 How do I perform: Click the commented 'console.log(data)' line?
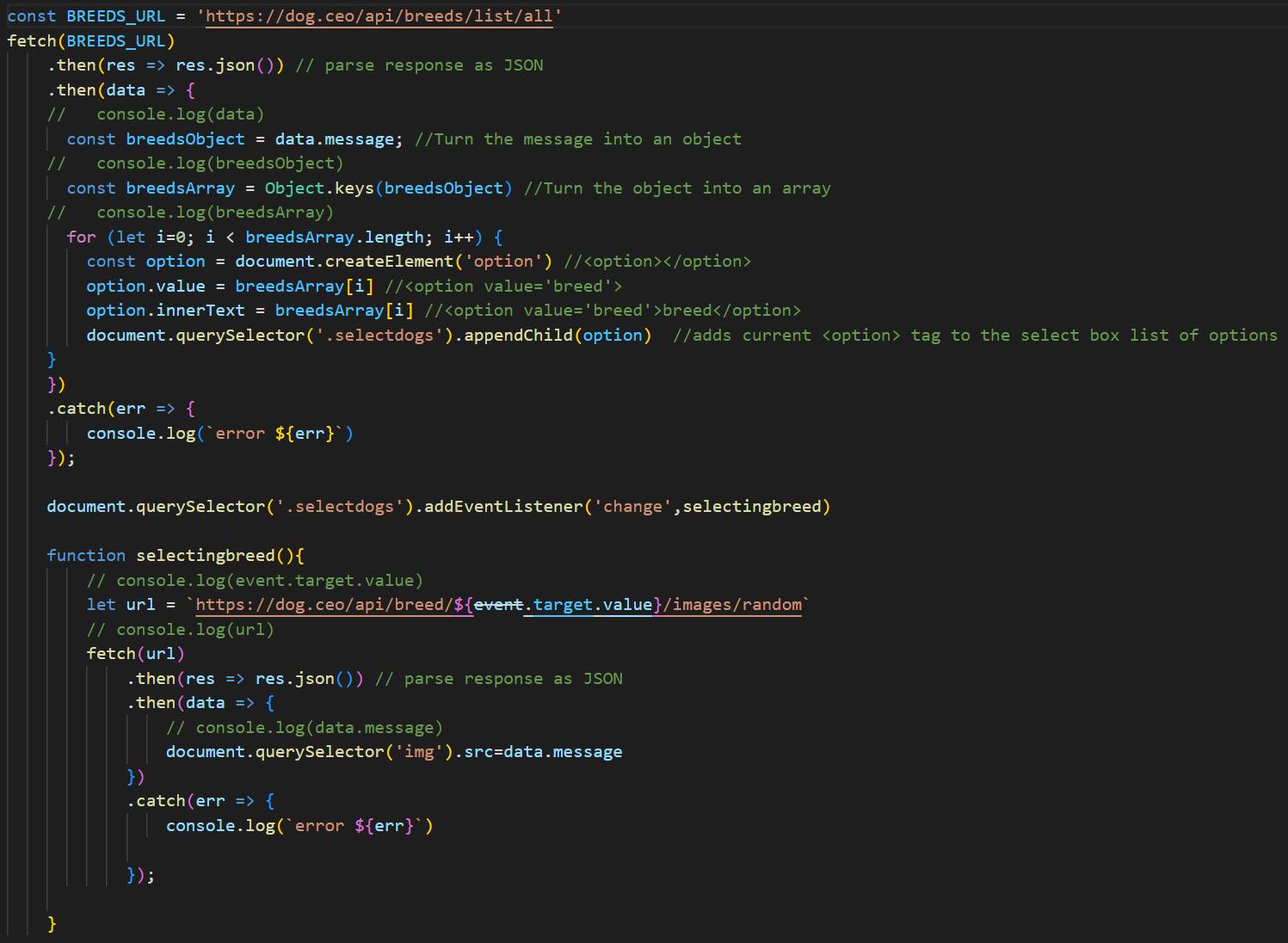156,114
